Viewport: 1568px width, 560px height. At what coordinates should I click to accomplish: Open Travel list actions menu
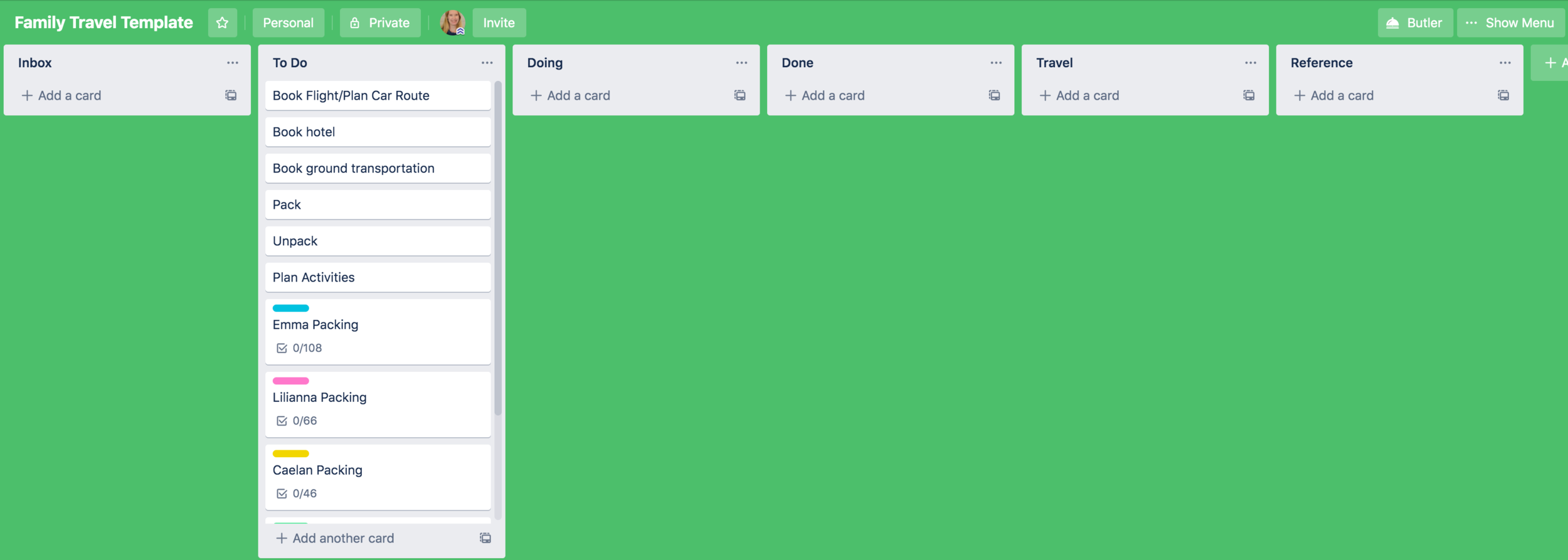1251,63
